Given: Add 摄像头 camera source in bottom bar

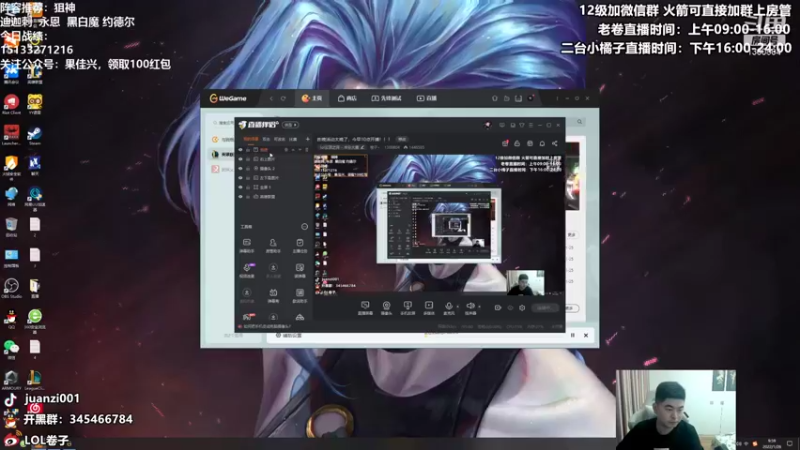Looking at the screenshot, I should pos(386,308).
